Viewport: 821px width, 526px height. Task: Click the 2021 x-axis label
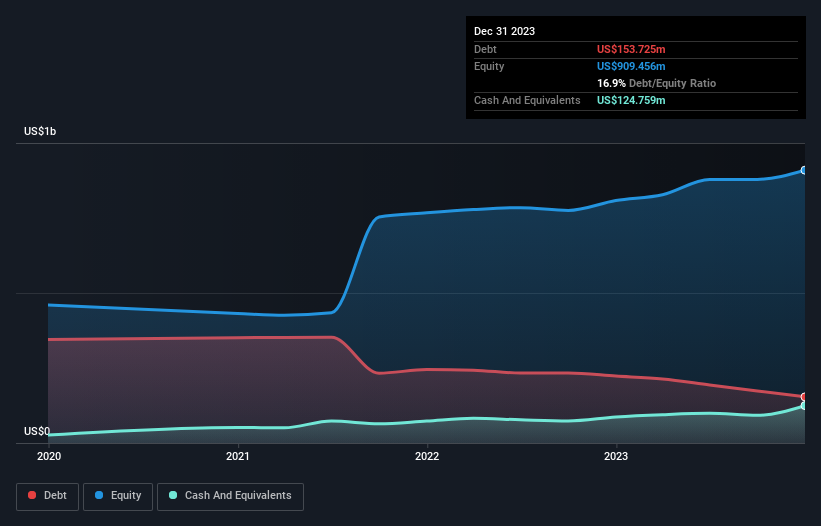pos(238,456)
